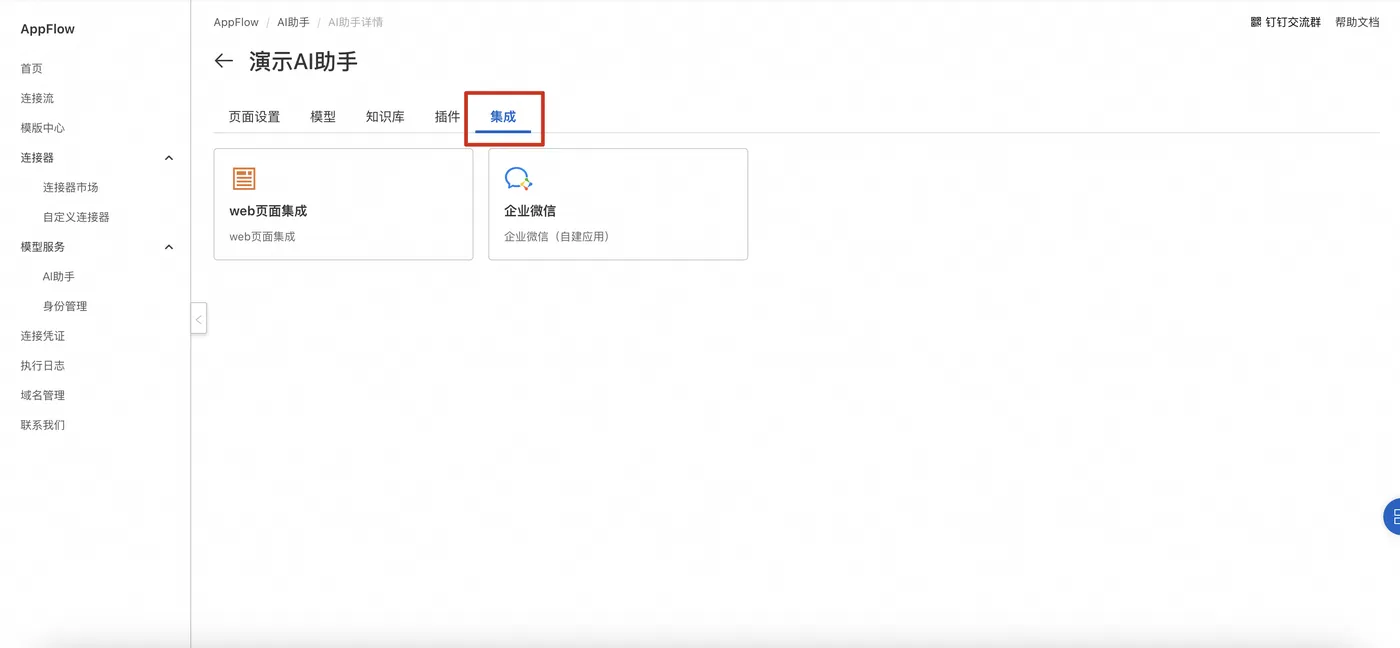Open 连接器市场 in the sidebar
The image size is (1400, 648).
coord(70,187)
